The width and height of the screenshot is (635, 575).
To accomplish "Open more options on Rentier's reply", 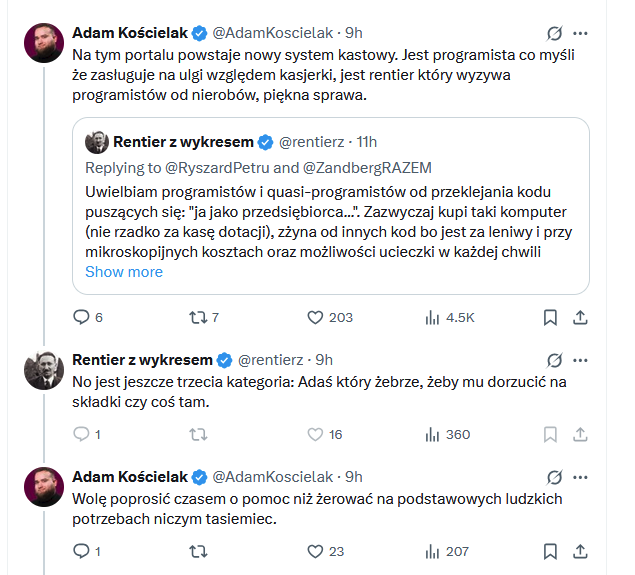I will coord(580,360).
